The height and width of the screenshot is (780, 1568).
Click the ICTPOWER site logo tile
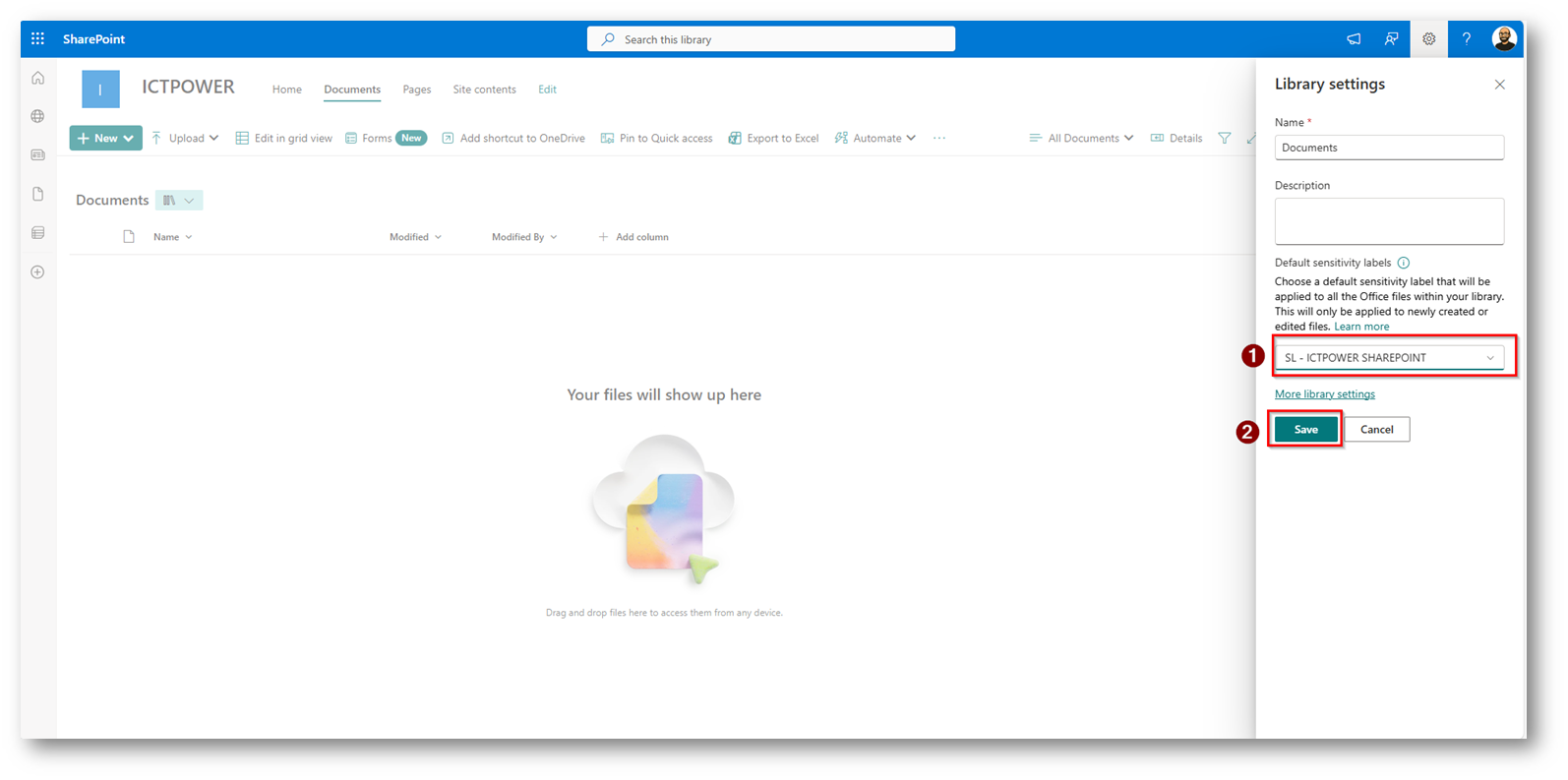(100, 90)
